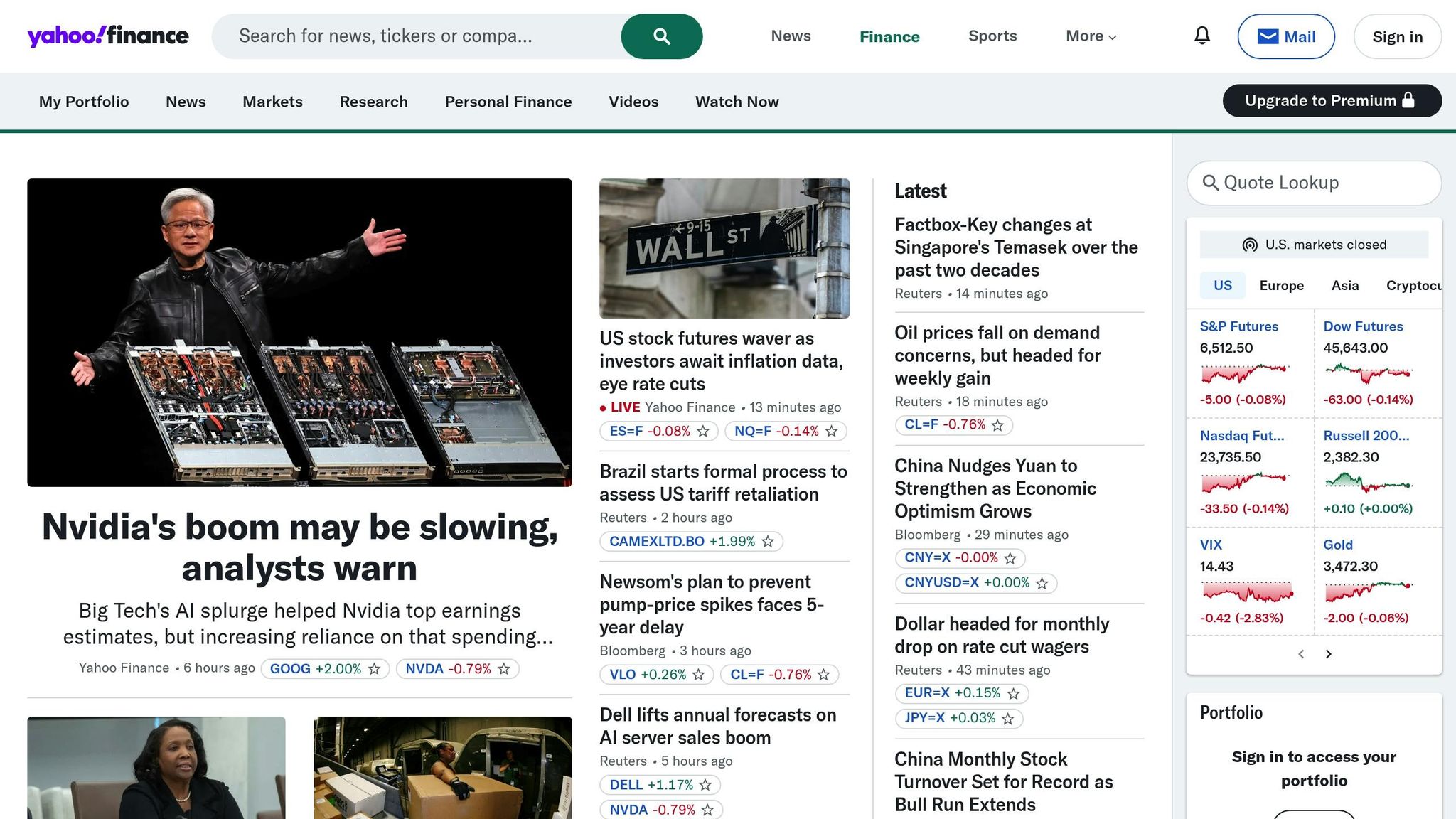Open VIX quote link

(1211, 545)
